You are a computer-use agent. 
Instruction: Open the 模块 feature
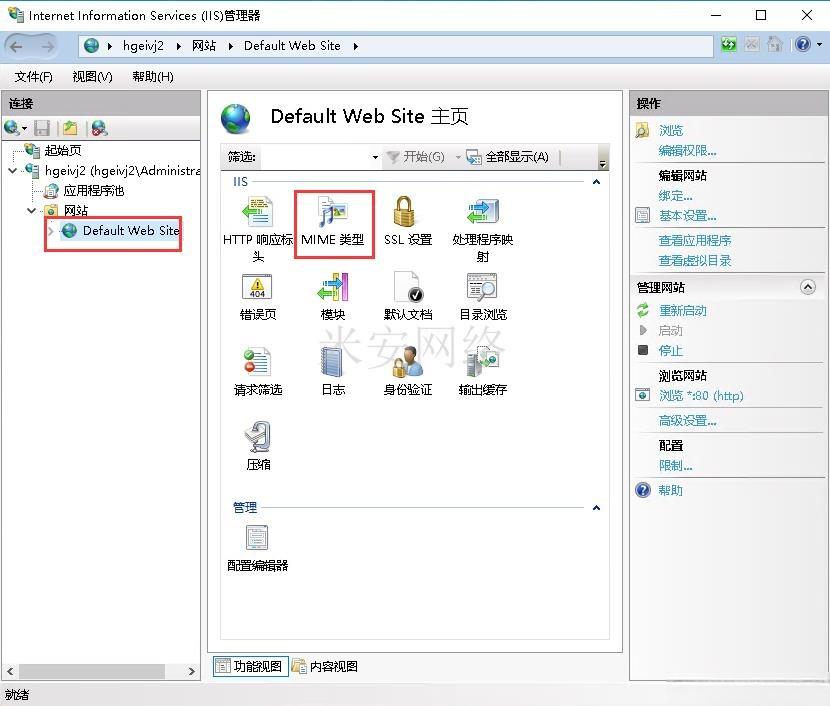pyautogui.click(x=333, y=296)
